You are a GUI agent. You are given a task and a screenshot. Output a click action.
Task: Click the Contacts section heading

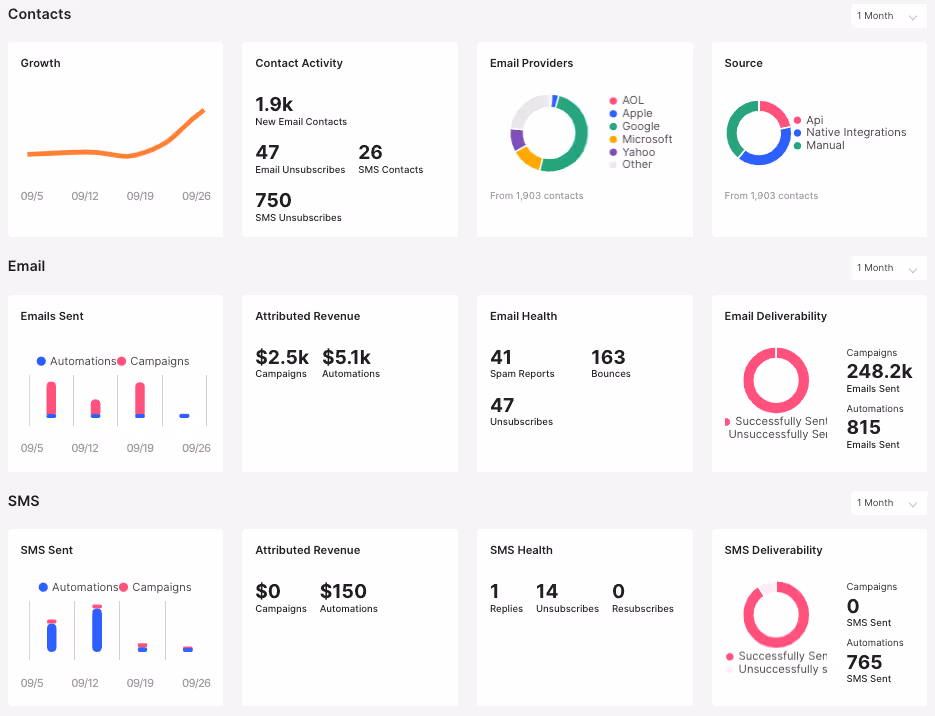tap(39, 14)
